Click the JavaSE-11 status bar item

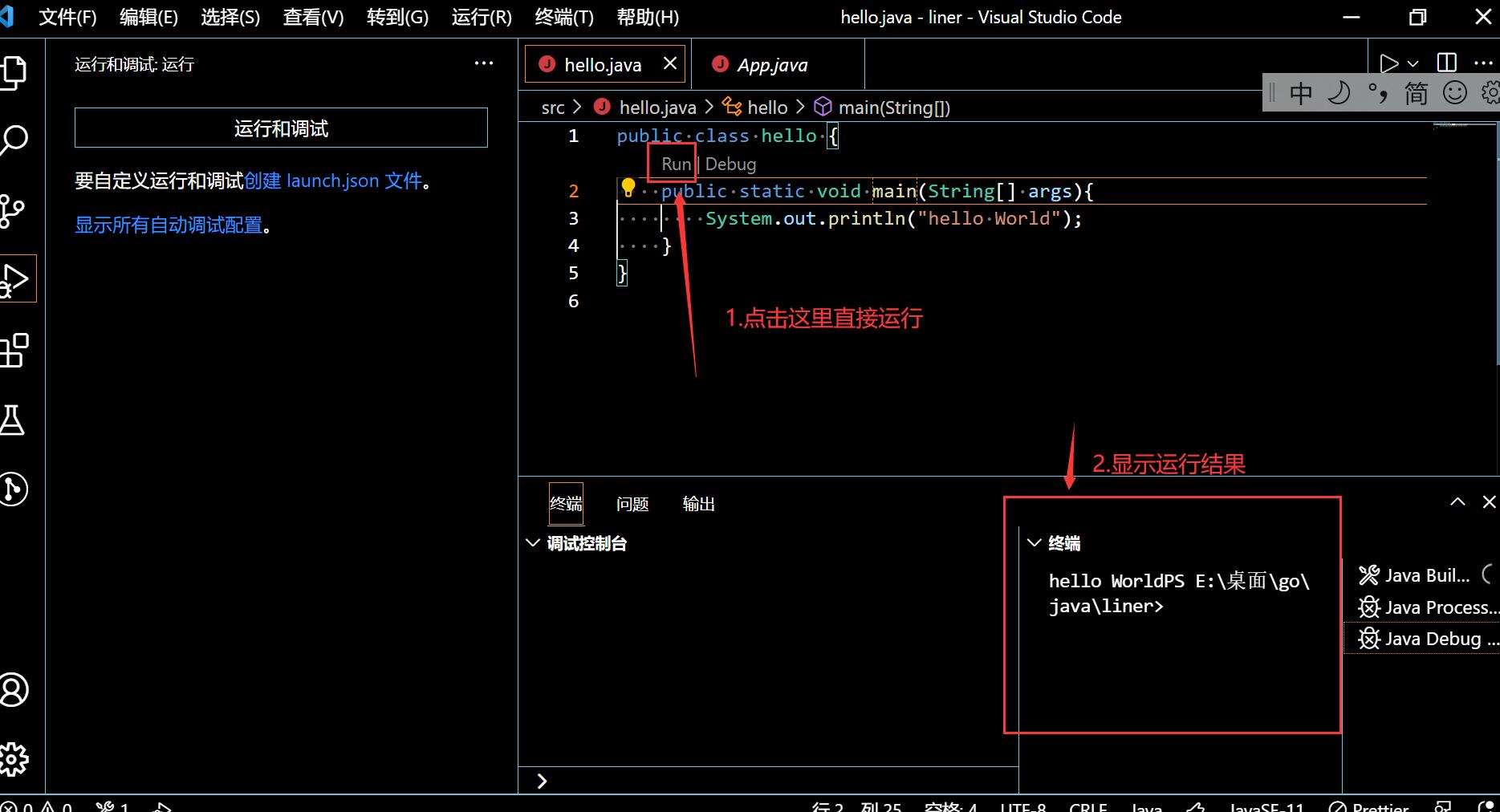click(1266, 806)
